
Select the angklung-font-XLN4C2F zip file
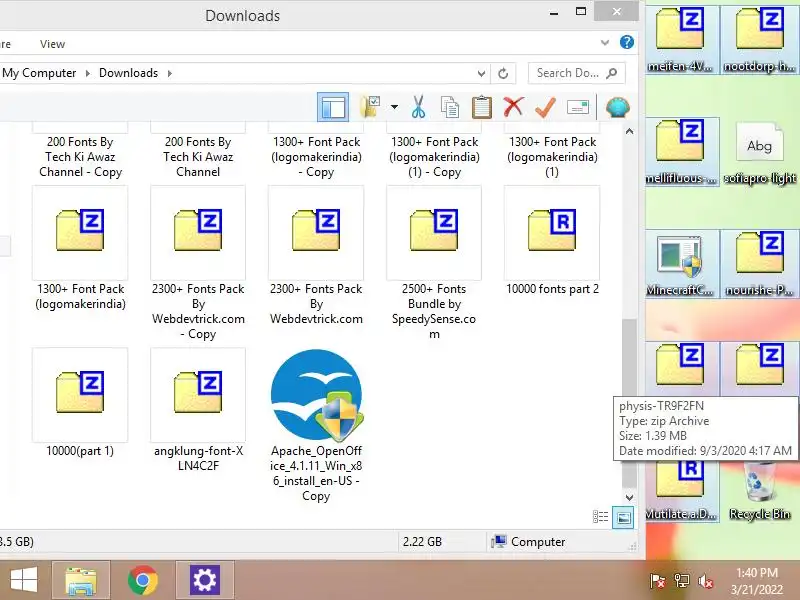pyautogui.click(x=198, y=411)
